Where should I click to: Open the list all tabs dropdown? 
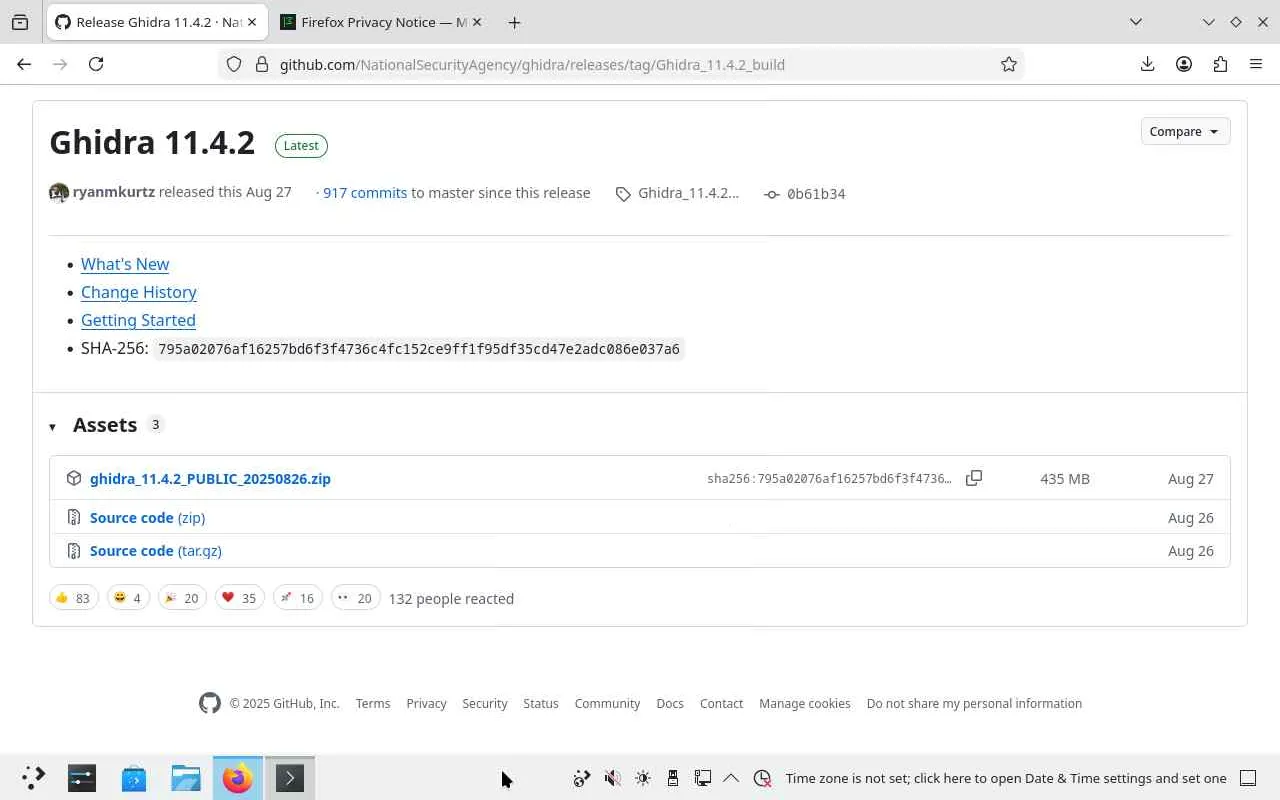pos(1136,22)
